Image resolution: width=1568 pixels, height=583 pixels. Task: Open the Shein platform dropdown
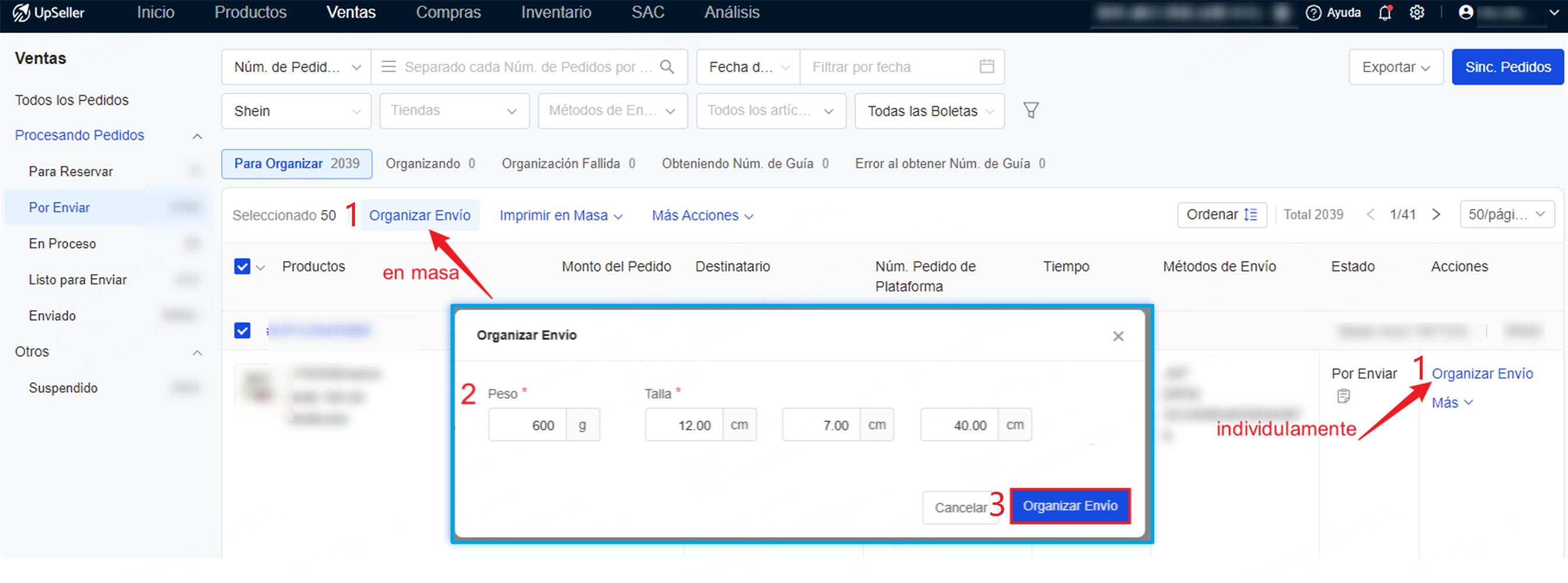click(x=296, y=111)
